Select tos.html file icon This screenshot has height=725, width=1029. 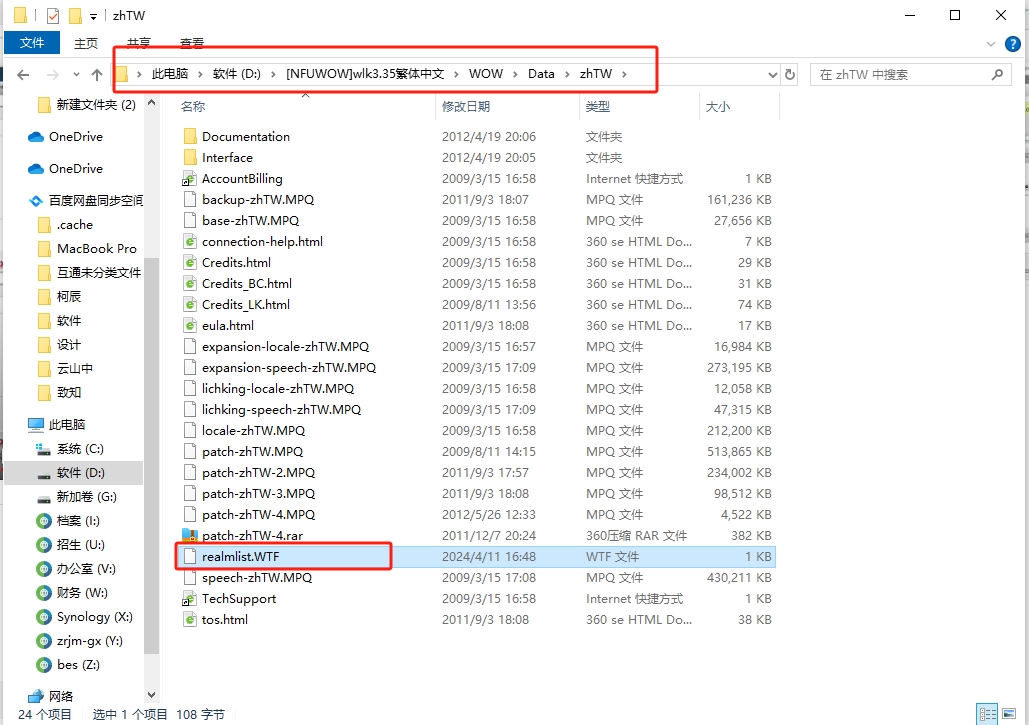190,619
